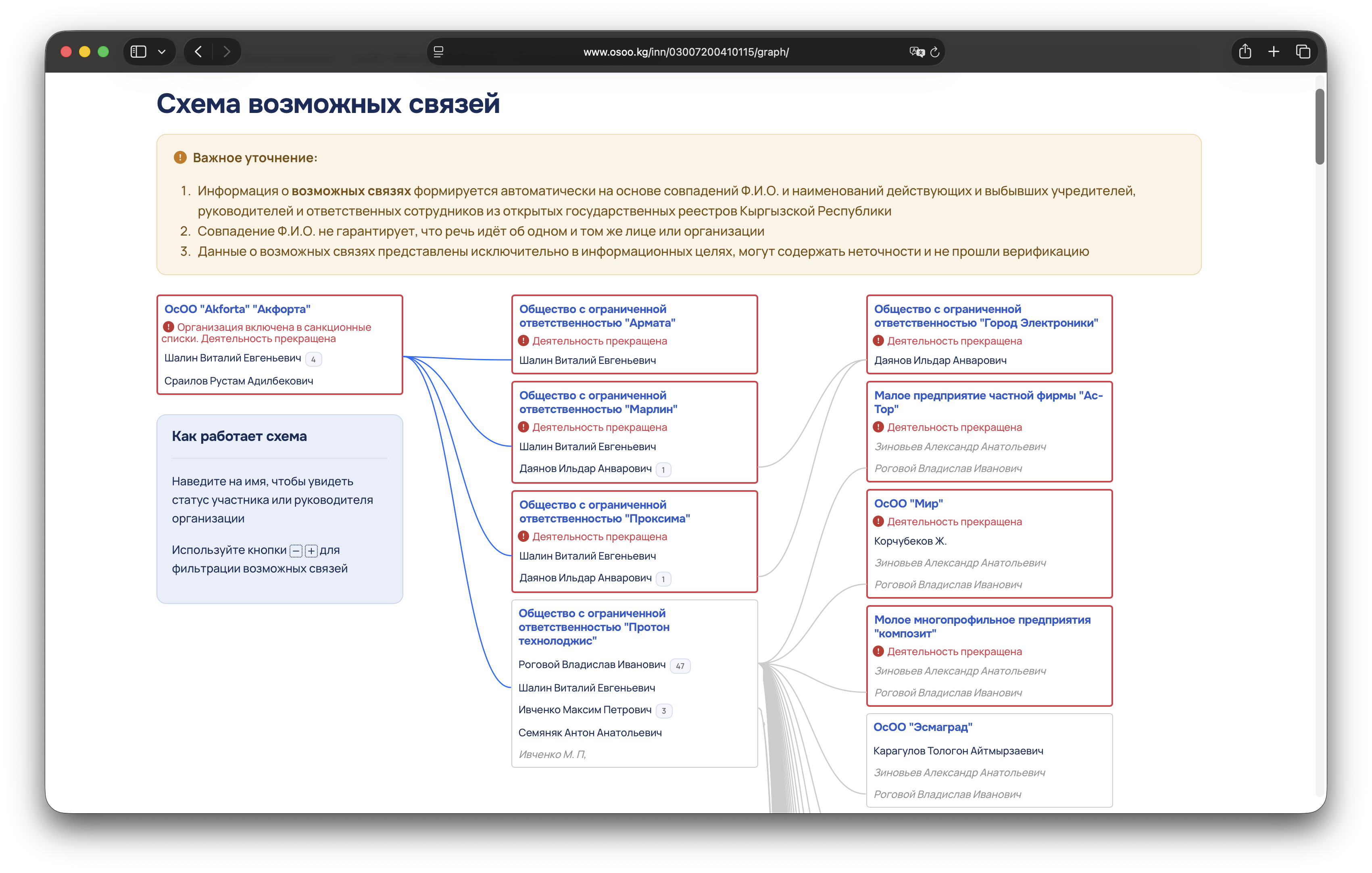Select Корчубеков Ж. in ОсОО Мир
The height and width of the screenshot is (873, 1372).
pos(910,541)
